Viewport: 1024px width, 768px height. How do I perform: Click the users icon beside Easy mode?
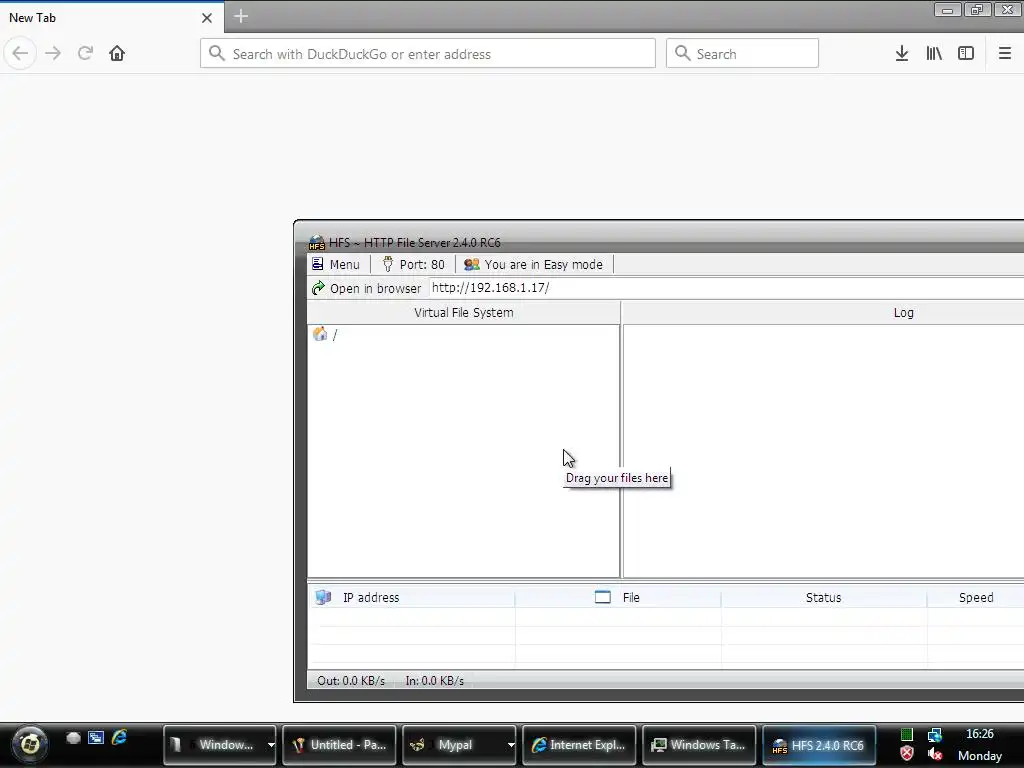(x=472, y=264)
